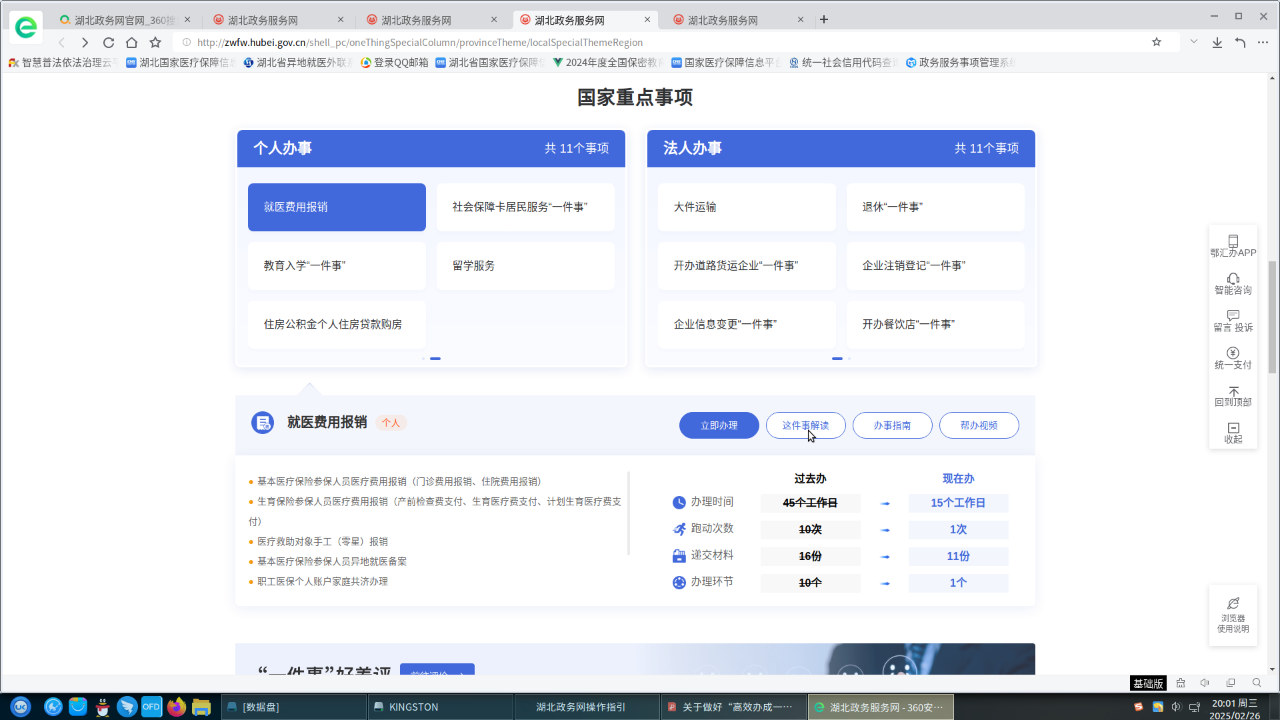Select 教育入学"一件事" item card
Image resolution: width=1280 pixels, height=720 pixels.
point(336,266)
